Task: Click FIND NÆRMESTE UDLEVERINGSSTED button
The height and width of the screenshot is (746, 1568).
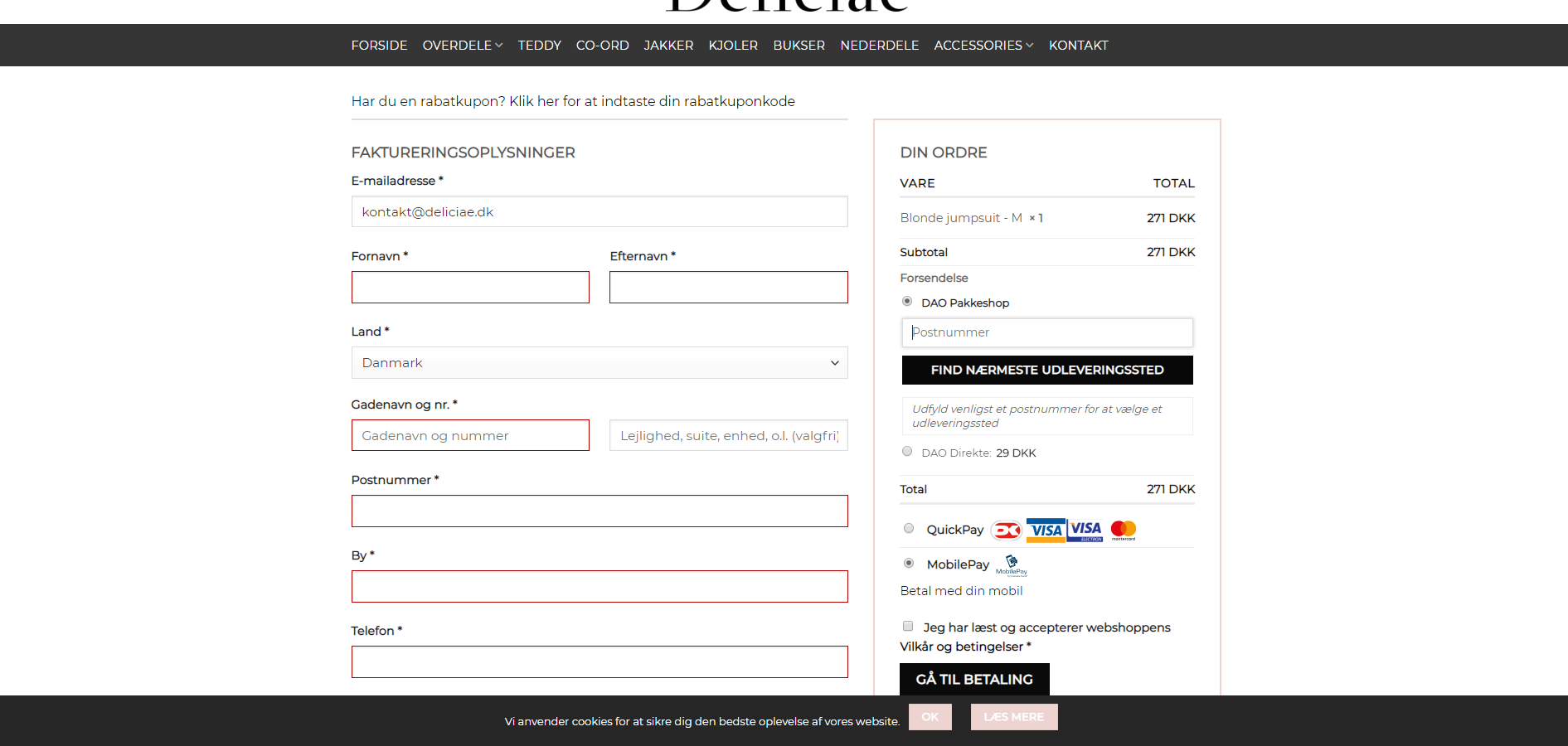Action: 1046,371
